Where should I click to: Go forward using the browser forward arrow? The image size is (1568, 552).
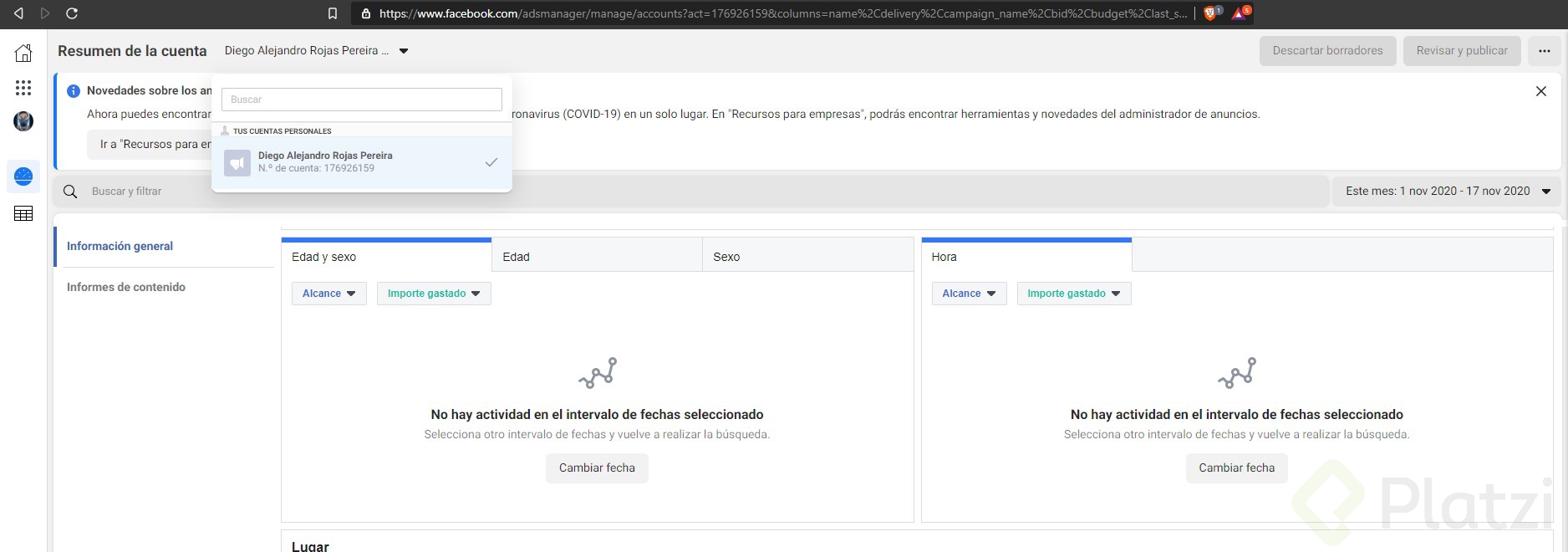[x=45, y=13]
